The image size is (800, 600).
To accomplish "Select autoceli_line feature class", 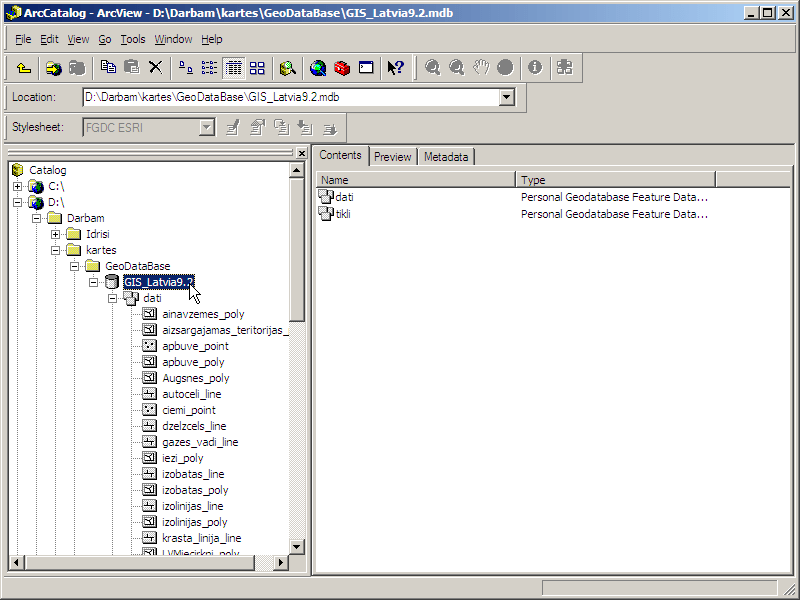I will pos(191,394).
